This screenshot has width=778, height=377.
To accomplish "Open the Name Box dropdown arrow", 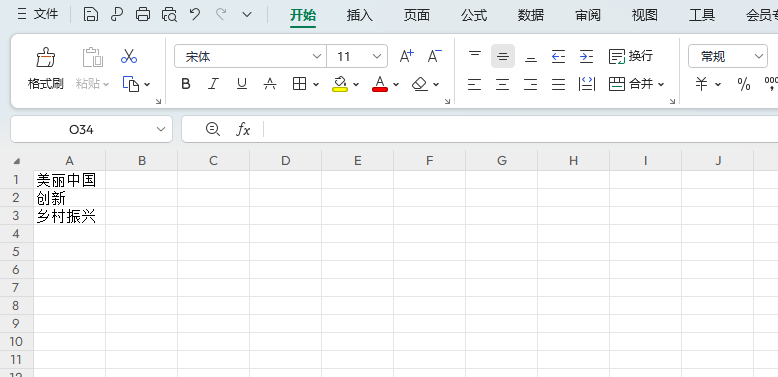I will click(161, 129).
